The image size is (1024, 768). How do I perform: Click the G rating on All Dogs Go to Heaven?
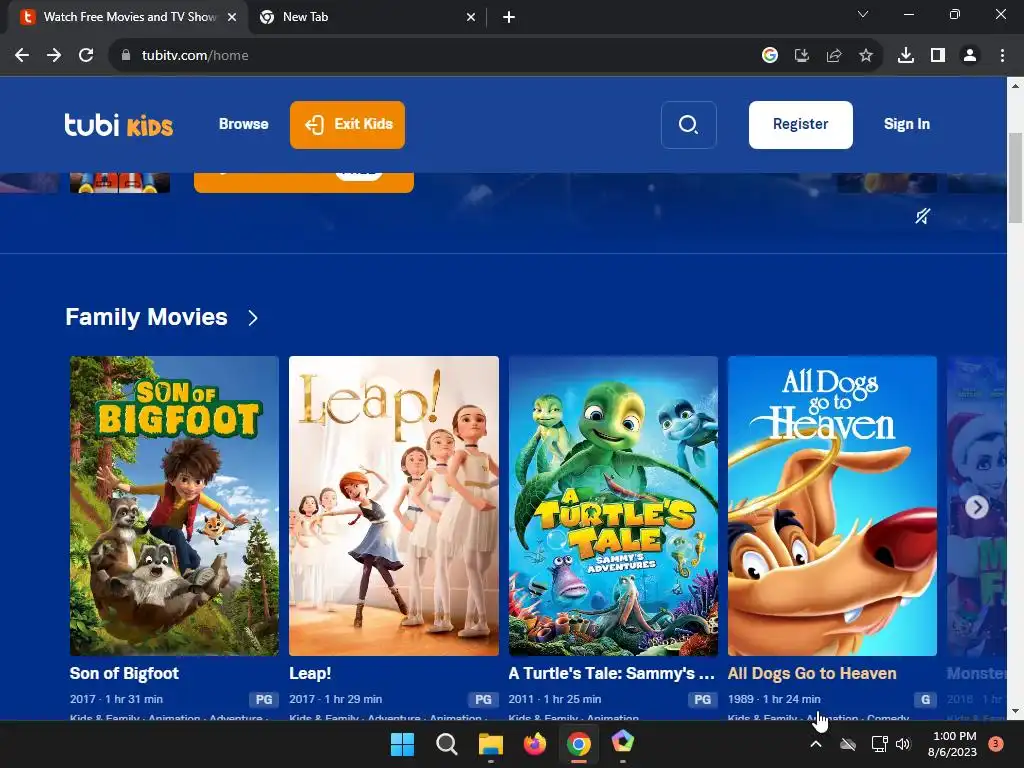pos(925,699)
